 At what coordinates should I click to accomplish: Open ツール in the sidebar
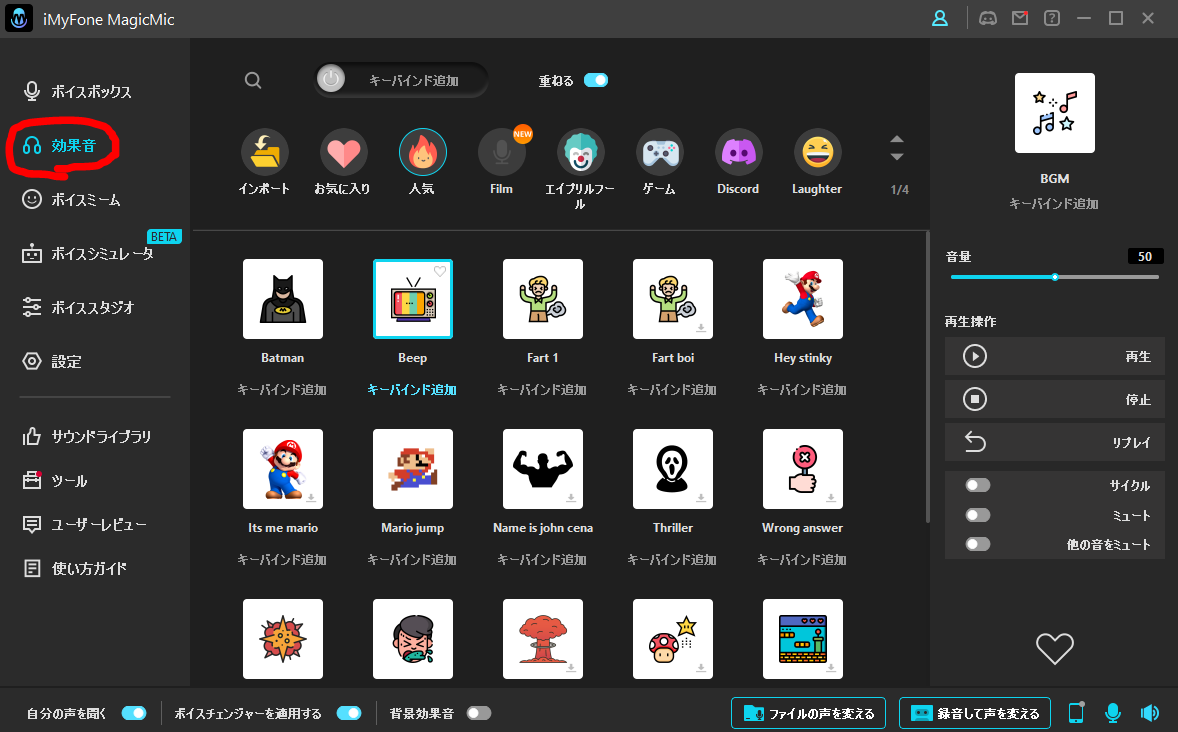[55, 481]
